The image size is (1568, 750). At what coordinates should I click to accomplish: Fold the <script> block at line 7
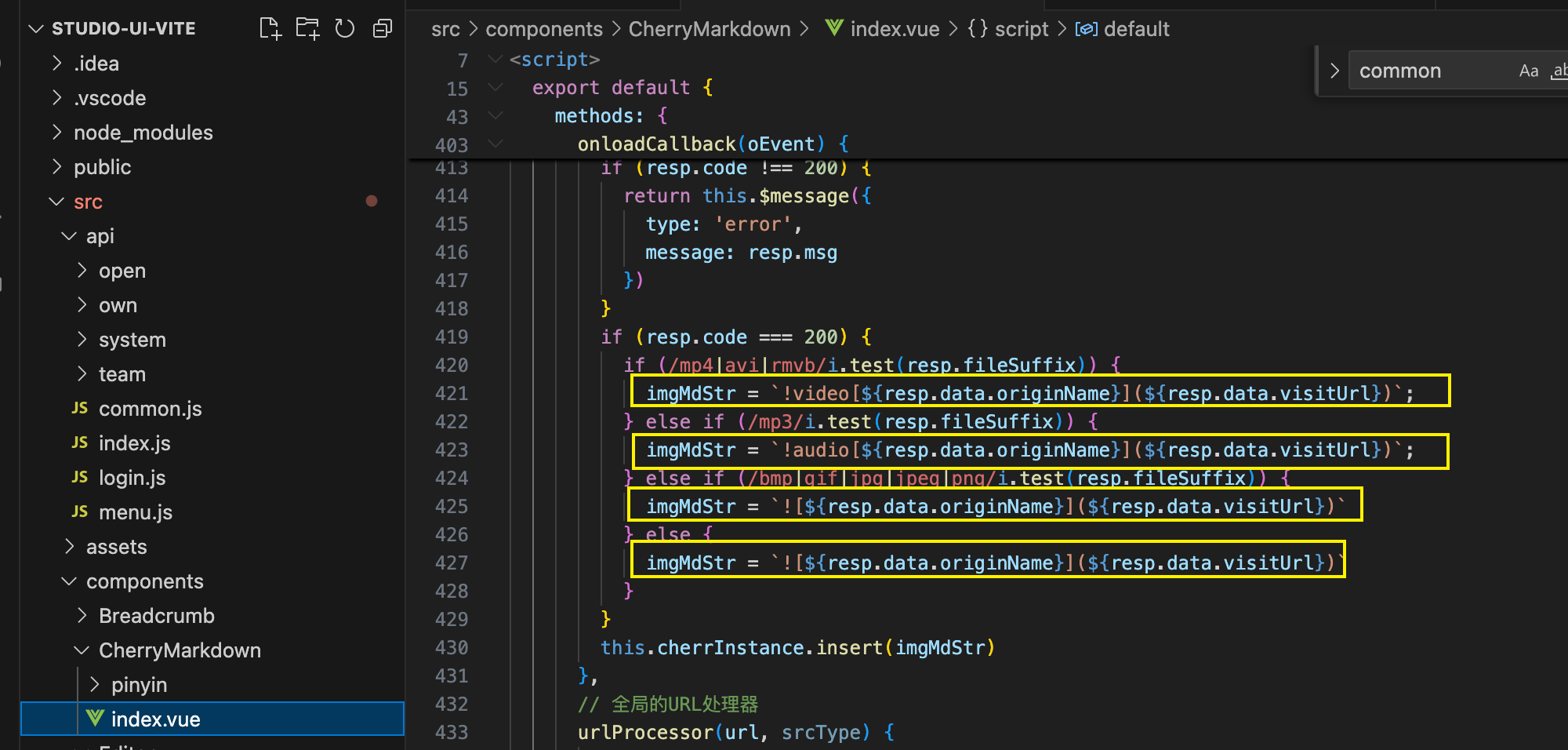[x=495, y=60]
